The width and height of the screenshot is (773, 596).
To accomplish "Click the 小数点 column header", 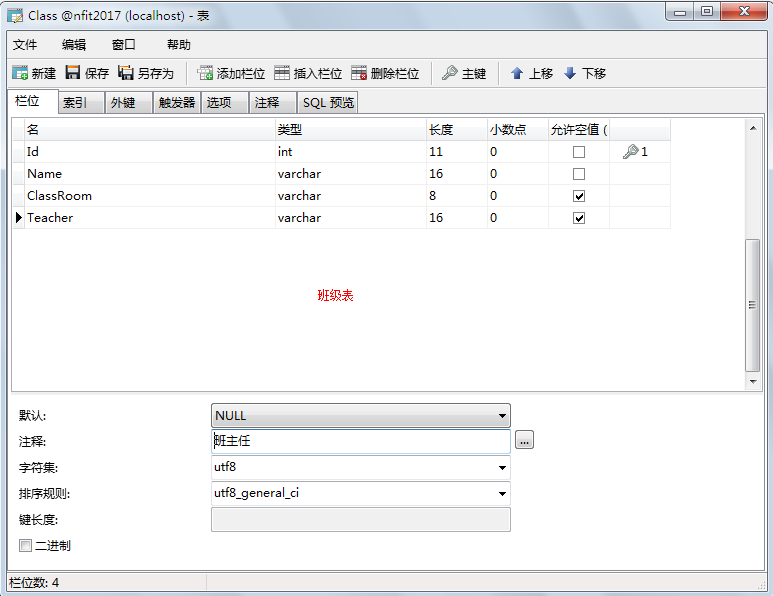I will (x=518, y=130).
